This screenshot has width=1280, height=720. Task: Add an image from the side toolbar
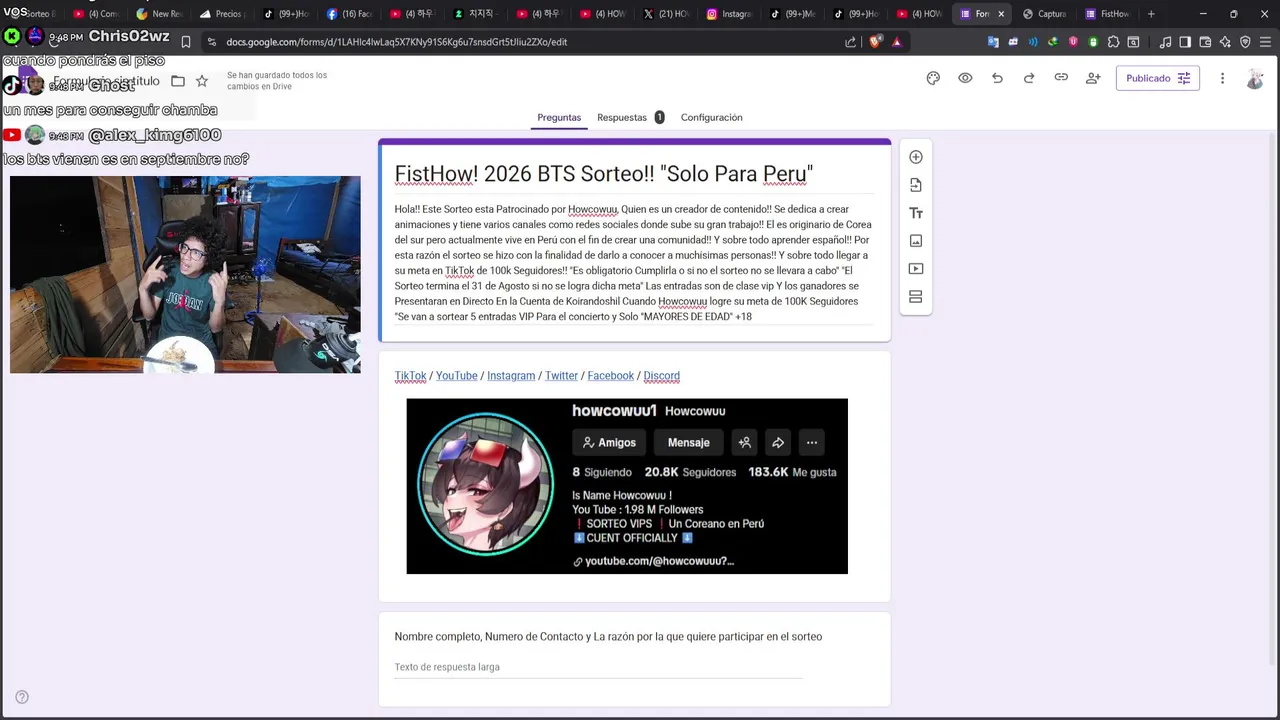tap(916, 241)
